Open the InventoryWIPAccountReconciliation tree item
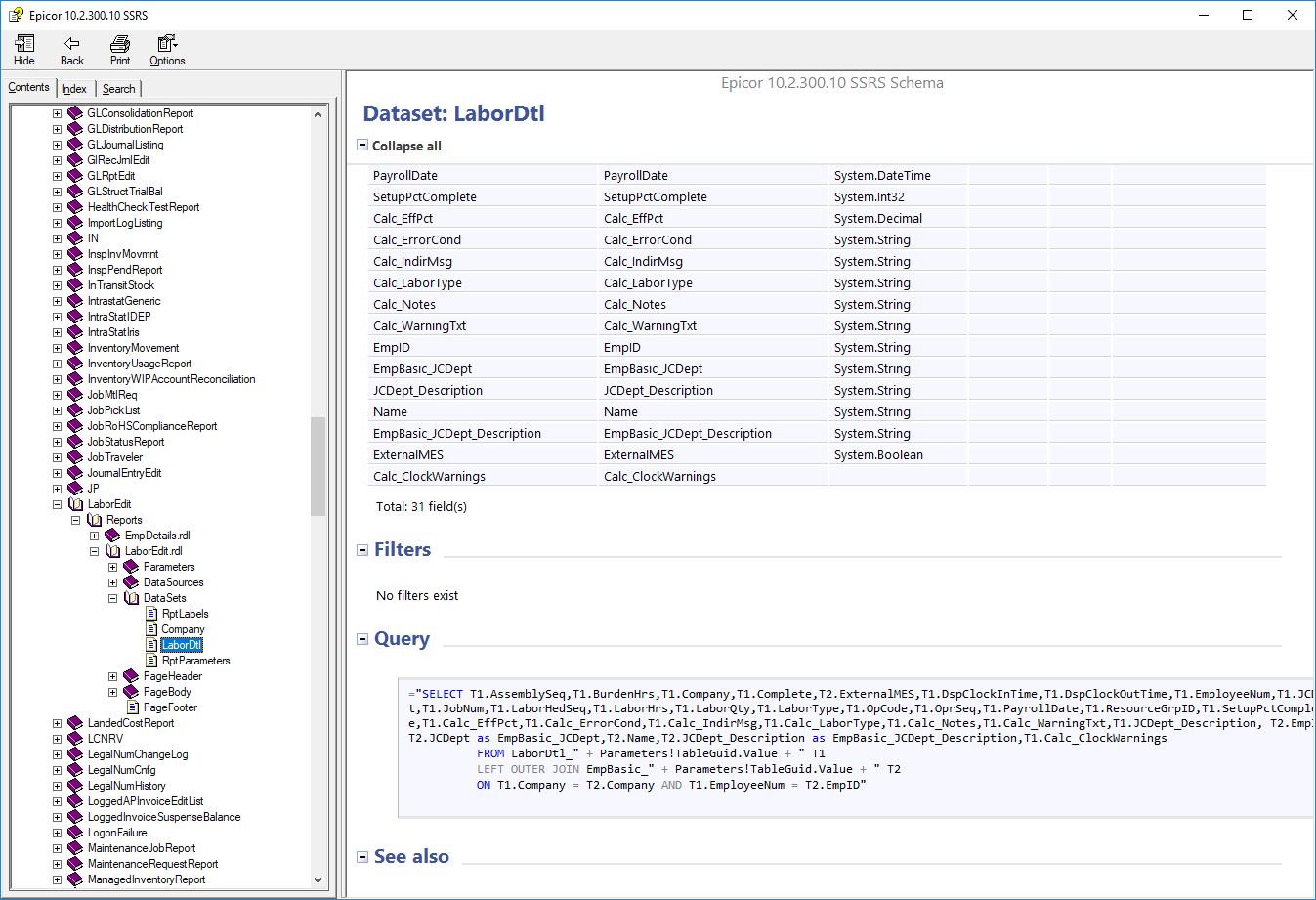The image size is (1316, 900). pos(171,379)
